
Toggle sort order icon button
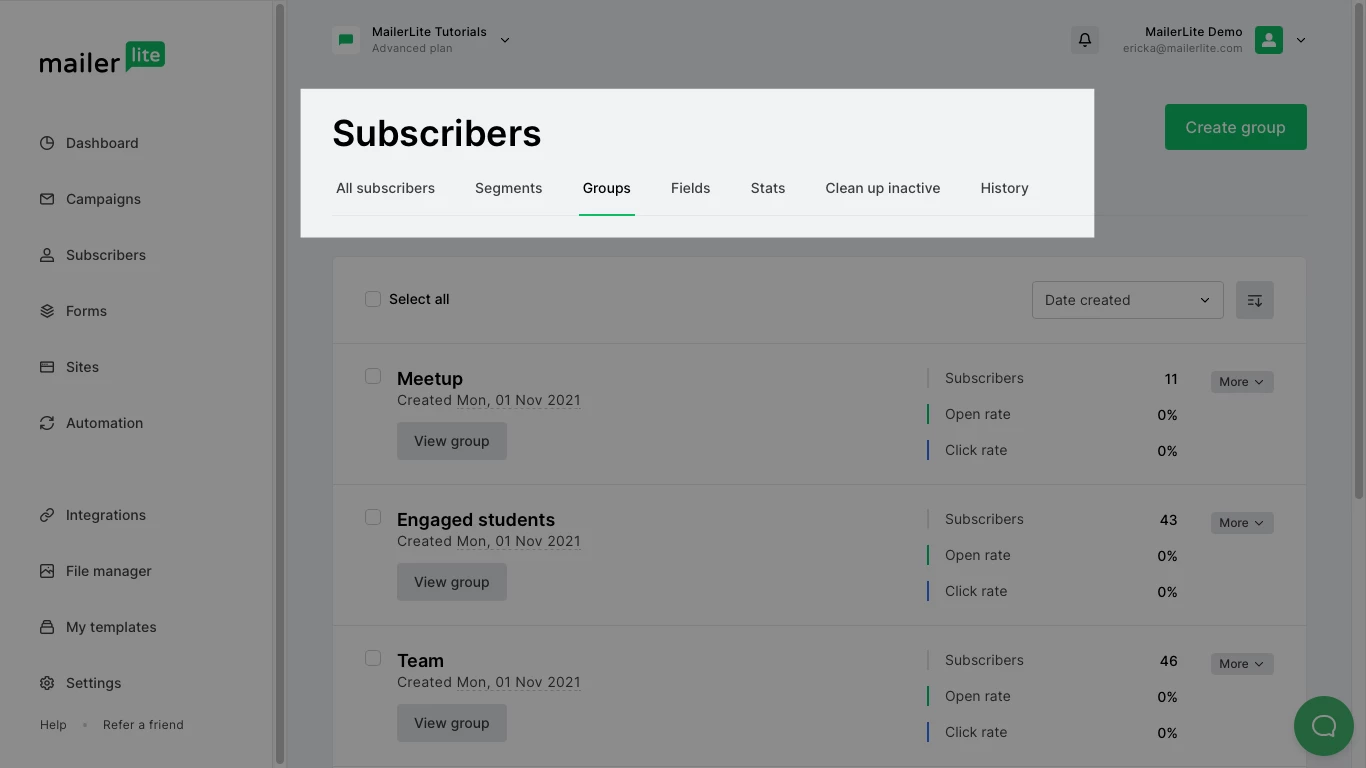coord(1254,300)
